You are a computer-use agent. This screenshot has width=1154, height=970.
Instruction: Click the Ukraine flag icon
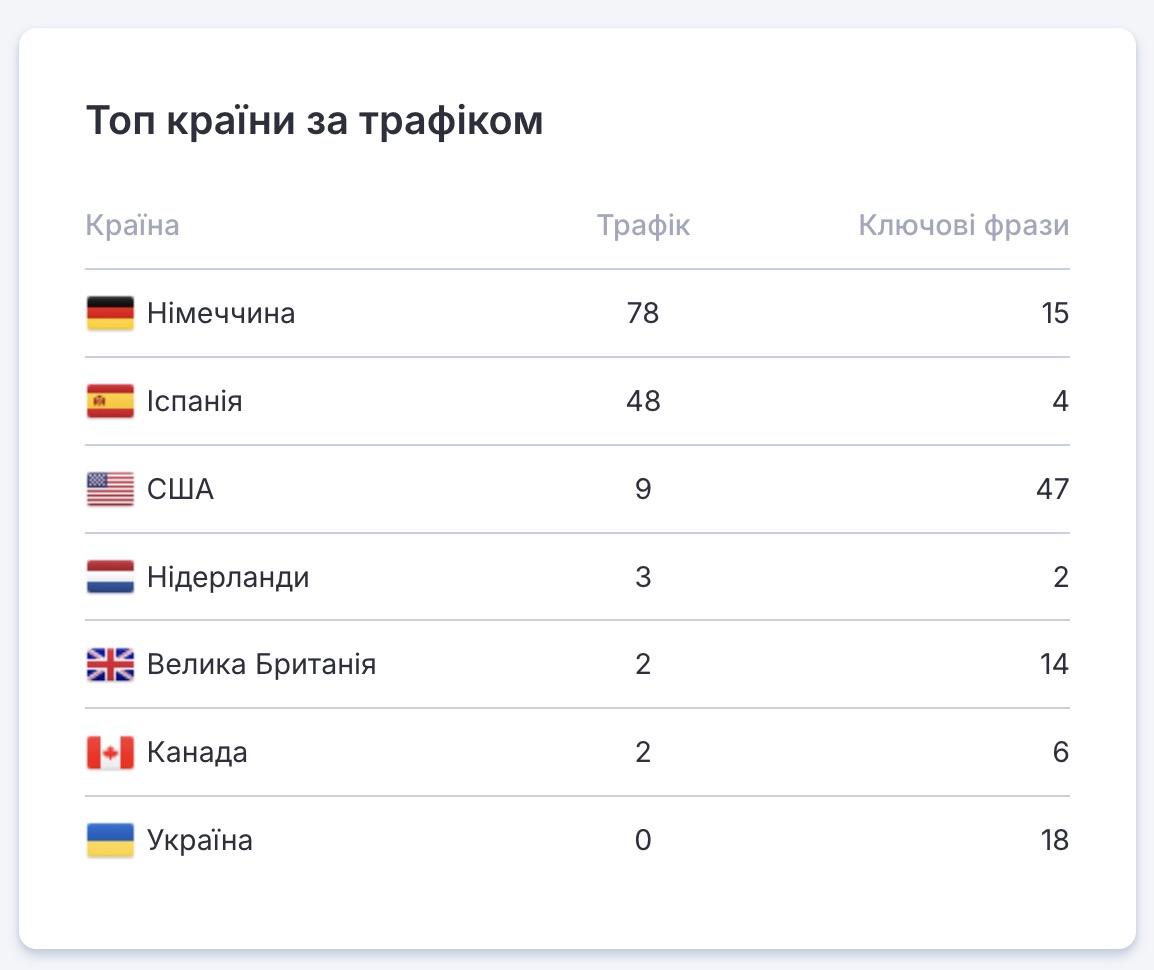coord(110,841)
